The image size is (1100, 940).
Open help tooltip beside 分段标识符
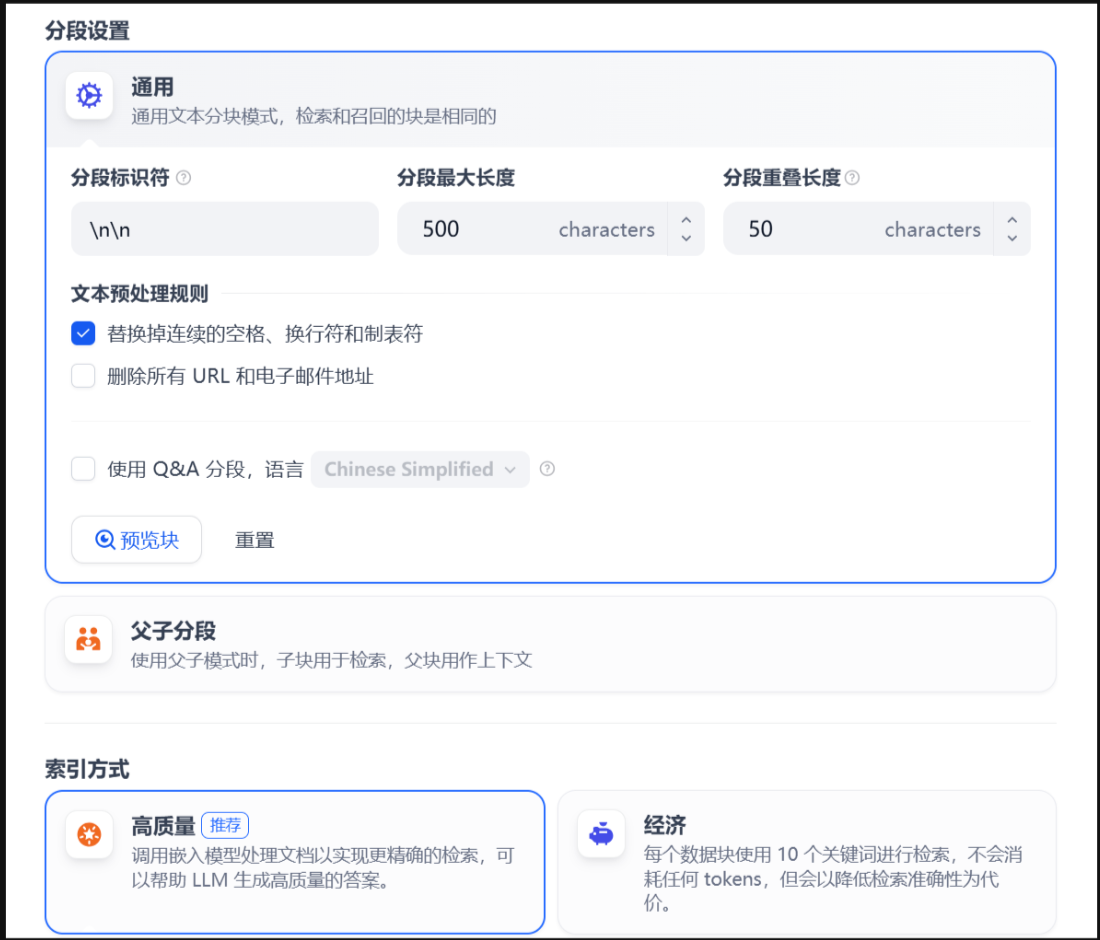184,178
